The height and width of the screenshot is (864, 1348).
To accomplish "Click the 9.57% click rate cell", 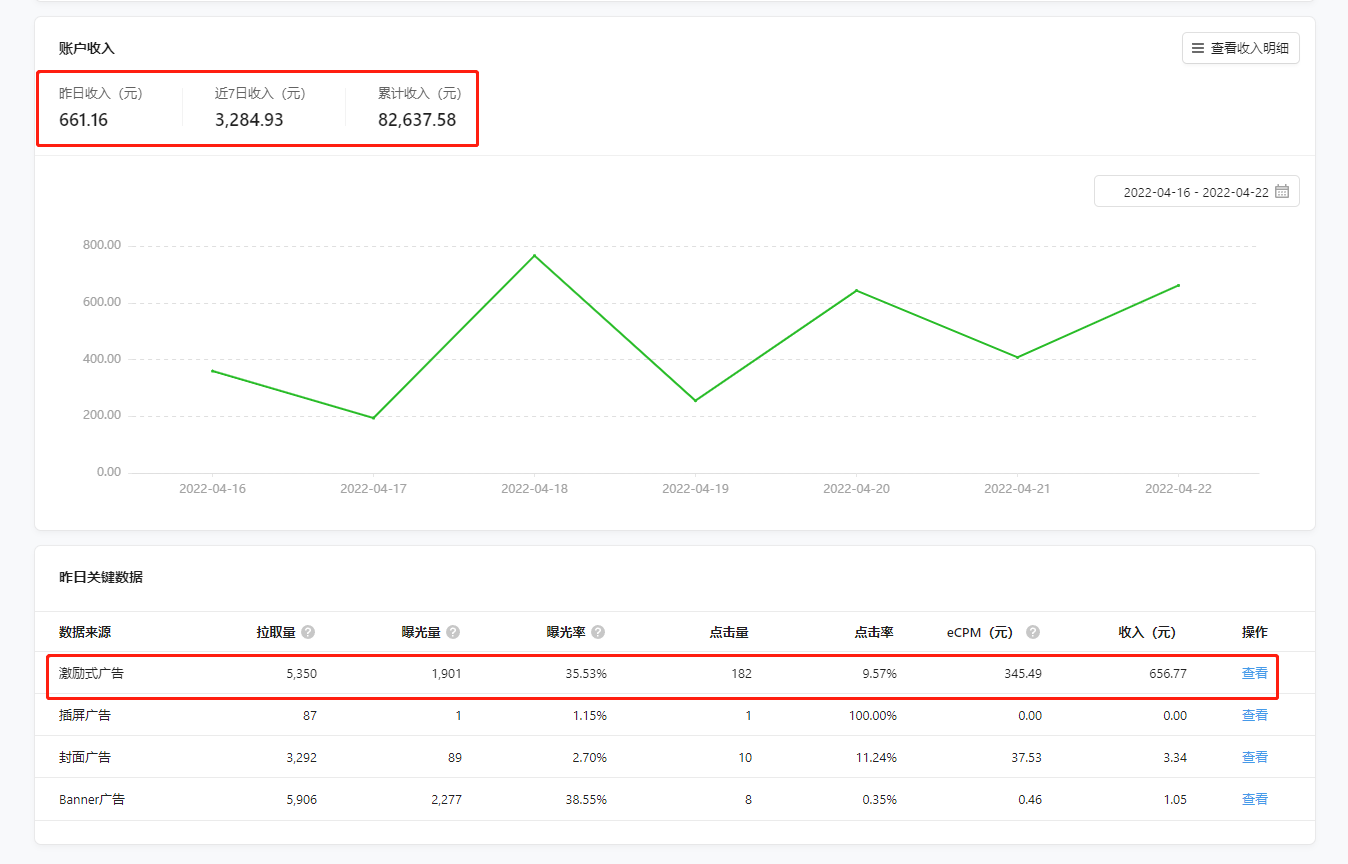I will point(879,674).
